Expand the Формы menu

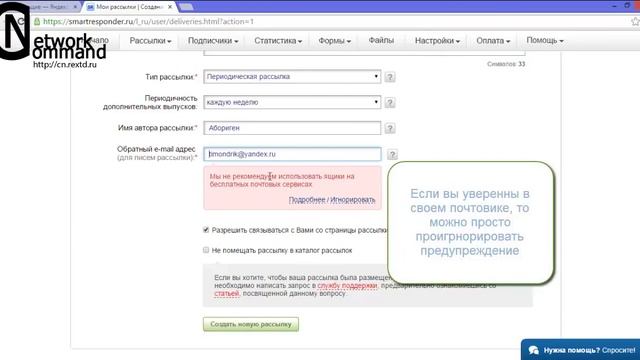(x=334, y=41)
